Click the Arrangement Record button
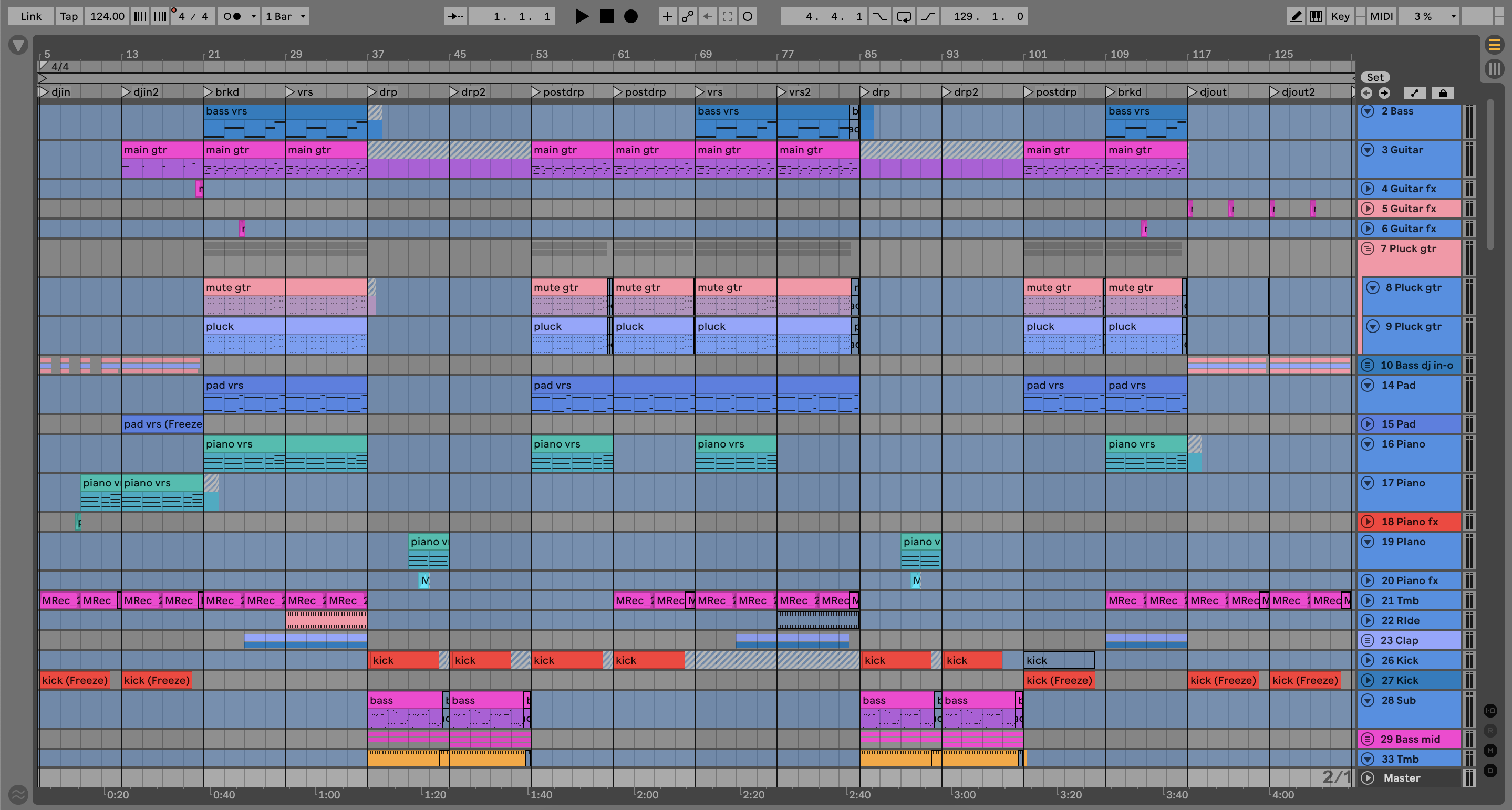The height and width of the screenshot is (810, 1512). tap(631, 16)
